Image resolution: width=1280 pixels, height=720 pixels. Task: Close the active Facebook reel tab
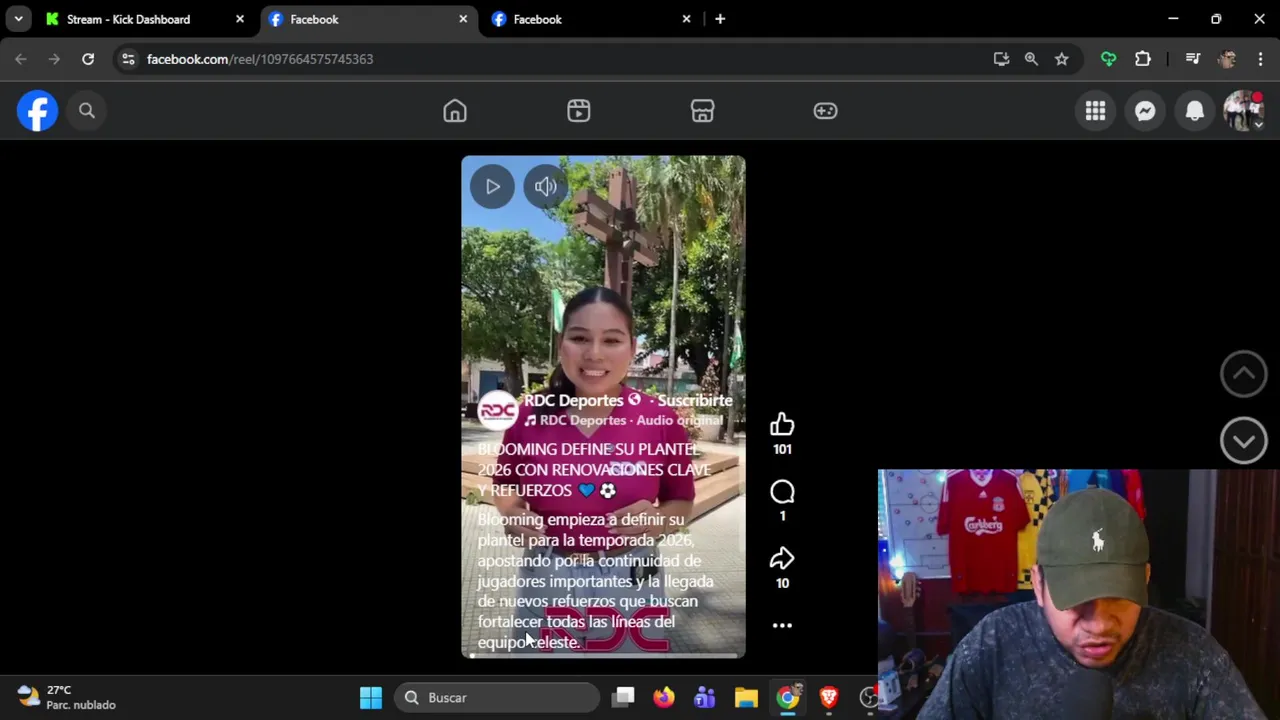(x=463, y=19)
